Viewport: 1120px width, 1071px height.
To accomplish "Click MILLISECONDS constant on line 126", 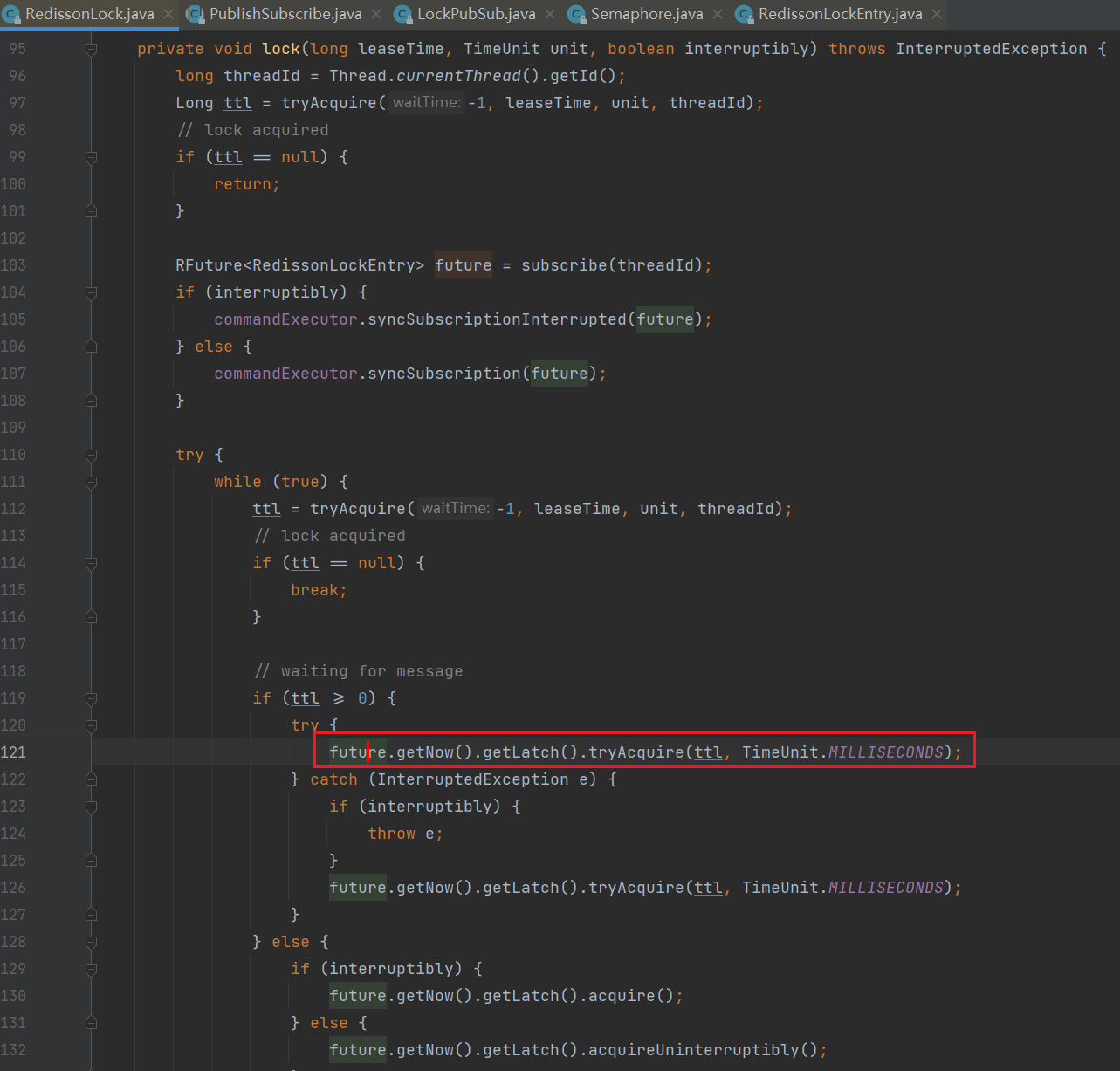I will coord(885,888).
